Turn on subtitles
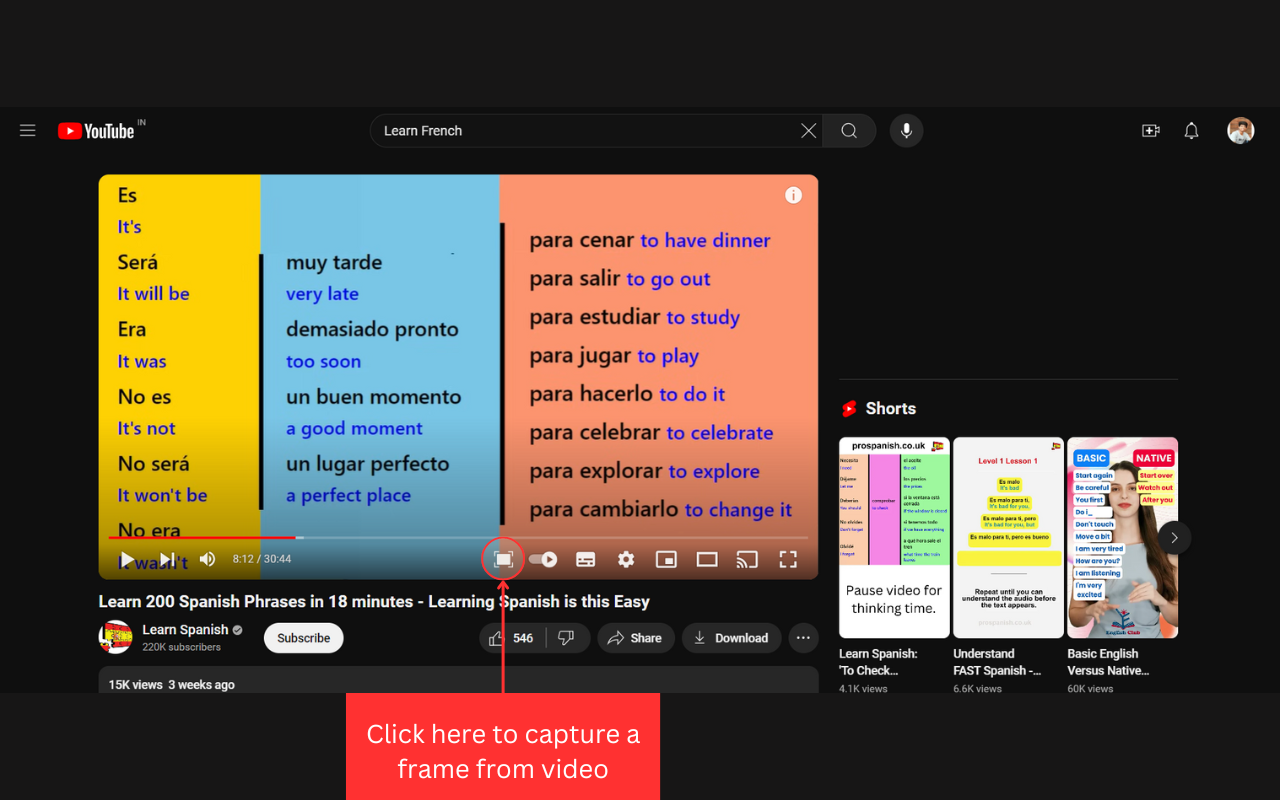 (x=585, y=558)
